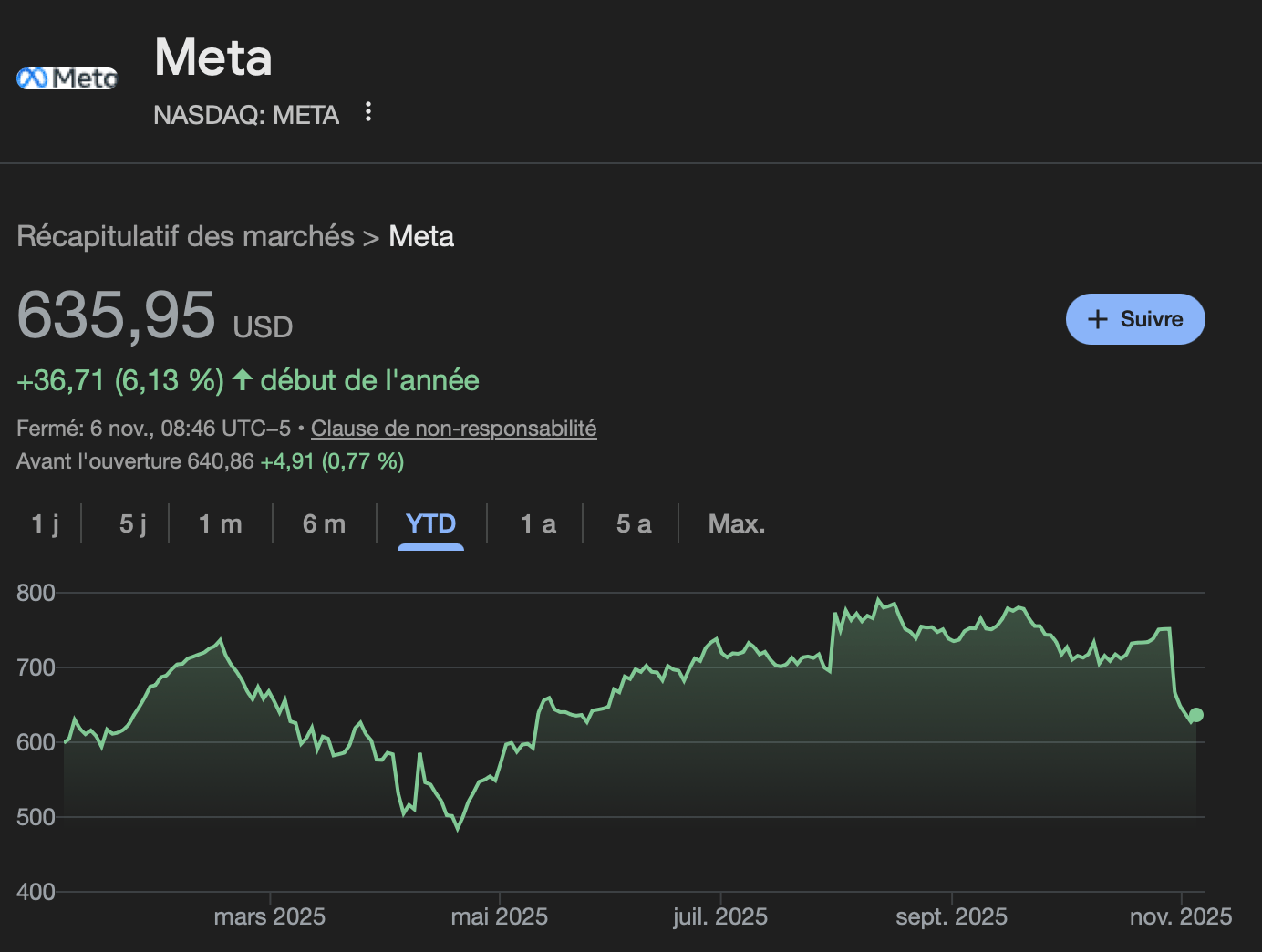Viewport: 1262px width, 952px height.
Task: Click the plus icon on Suivre
Action: tap(1098, 319)
